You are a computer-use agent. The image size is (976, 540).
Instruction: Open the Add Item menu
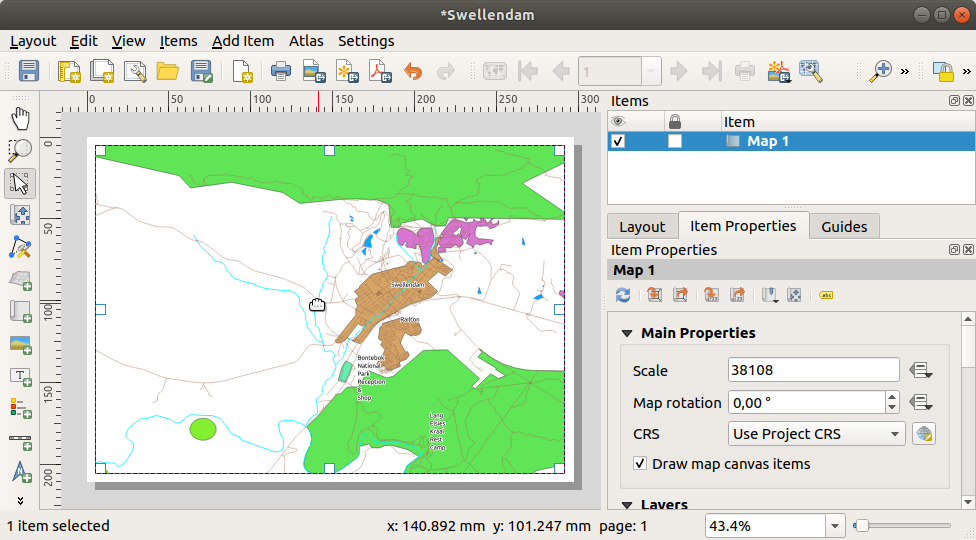coord(242,41)
